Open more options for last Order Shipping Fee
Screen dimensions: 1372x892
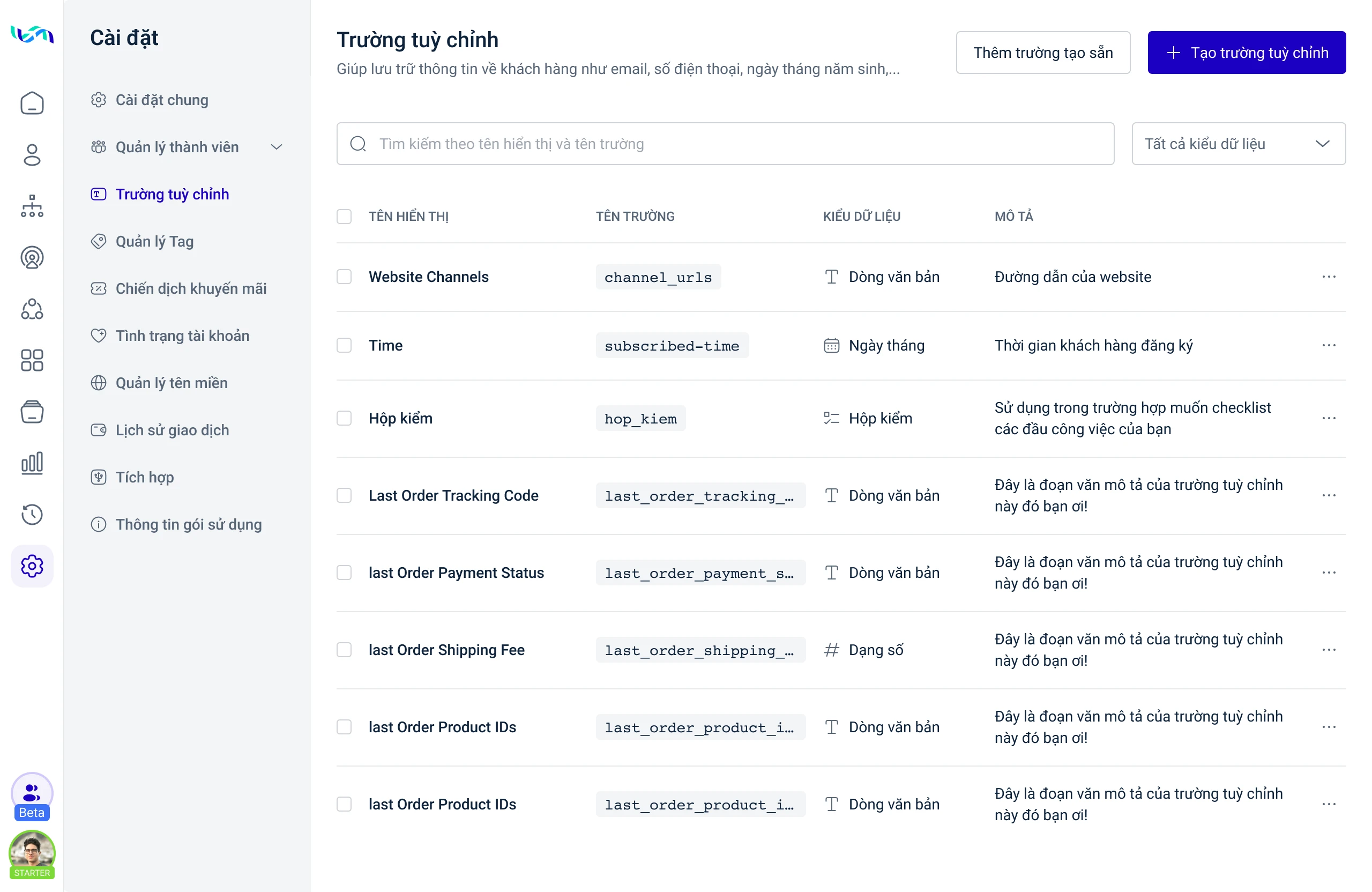(1328, 650)
